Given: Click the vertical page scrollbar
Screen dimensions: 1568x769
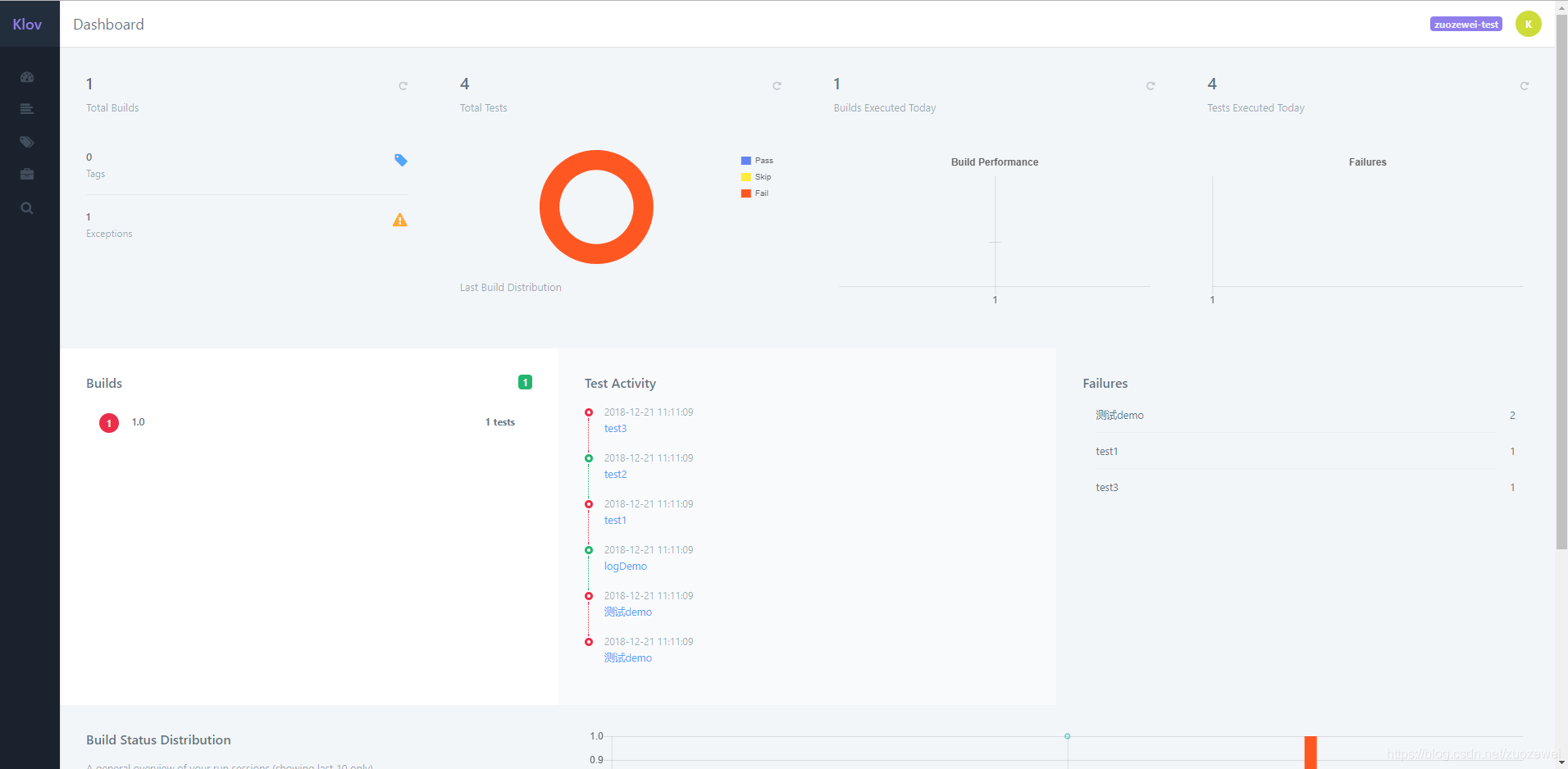Looking at the screenshot, I should pos(1561,283).
